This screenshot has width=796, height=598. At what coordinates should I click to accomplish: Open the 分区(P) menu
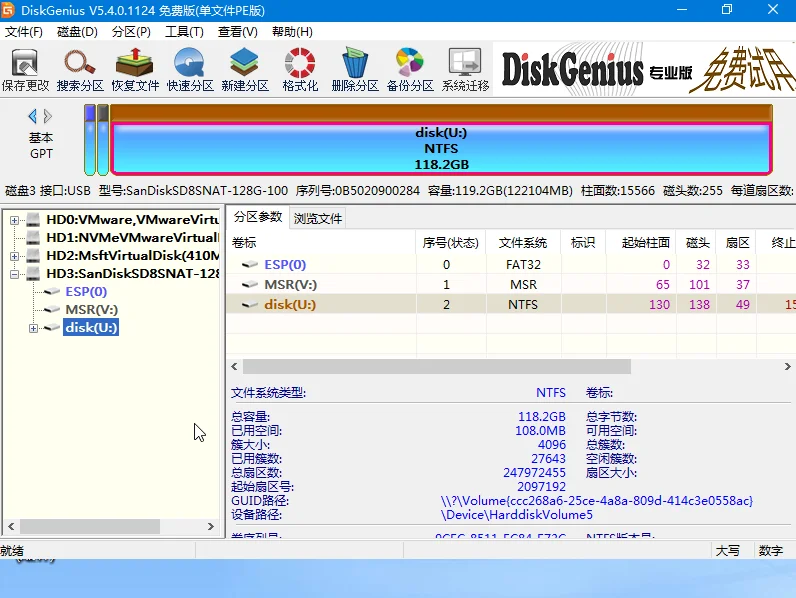pos(131,32)
